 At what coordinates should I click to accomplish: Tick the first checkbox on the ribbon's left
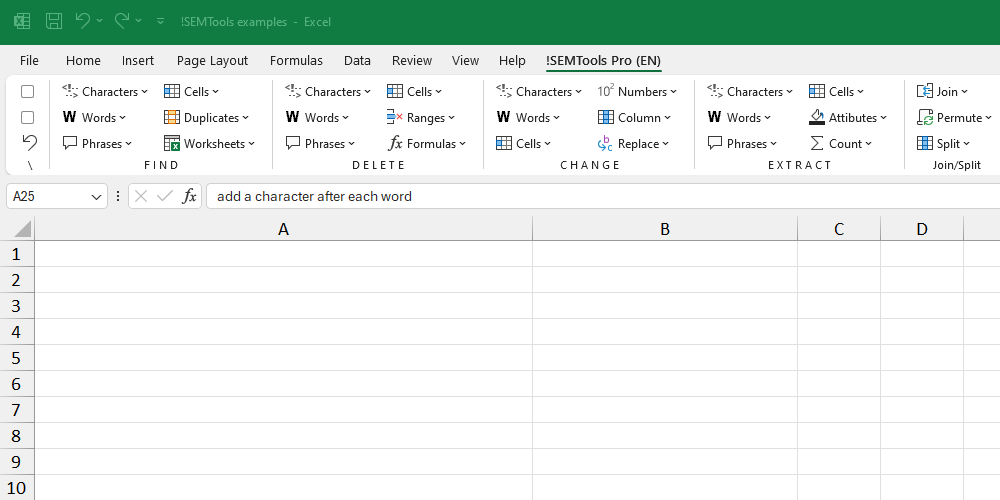pos(28,91)
